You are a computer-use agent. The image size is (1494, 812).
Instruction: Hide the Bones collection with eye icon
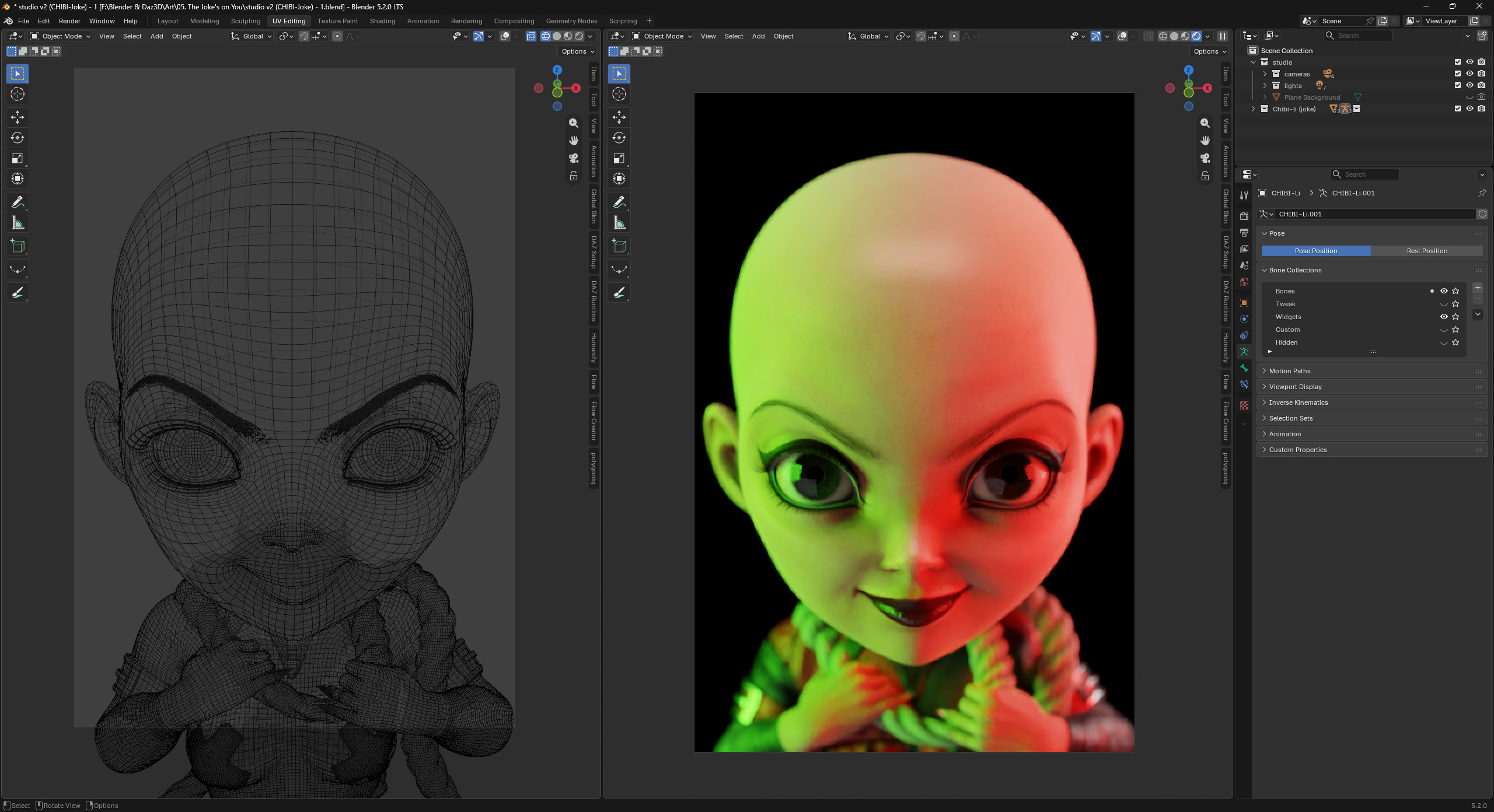[x=1444, y=291]
